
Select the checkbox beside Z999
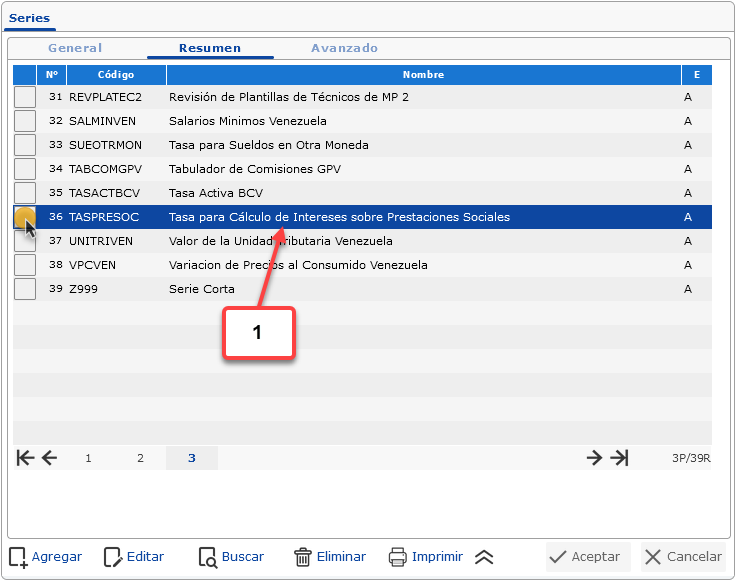(x=24, y=289)
